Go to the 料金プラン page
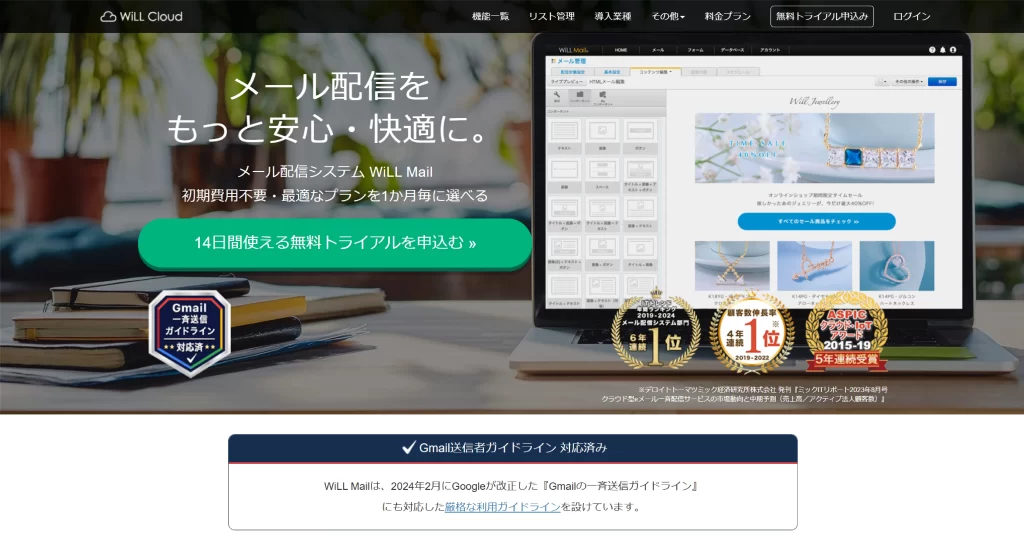Image resolution: width=1024 pixels, height=541 pixels. (727, 16)
